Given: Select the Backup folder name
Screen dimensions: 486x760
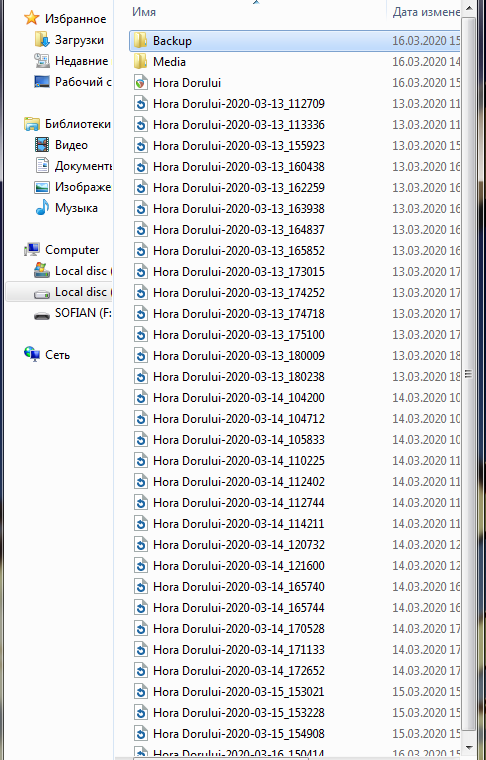Looking at the screenshot, I should tap(172, 41).
